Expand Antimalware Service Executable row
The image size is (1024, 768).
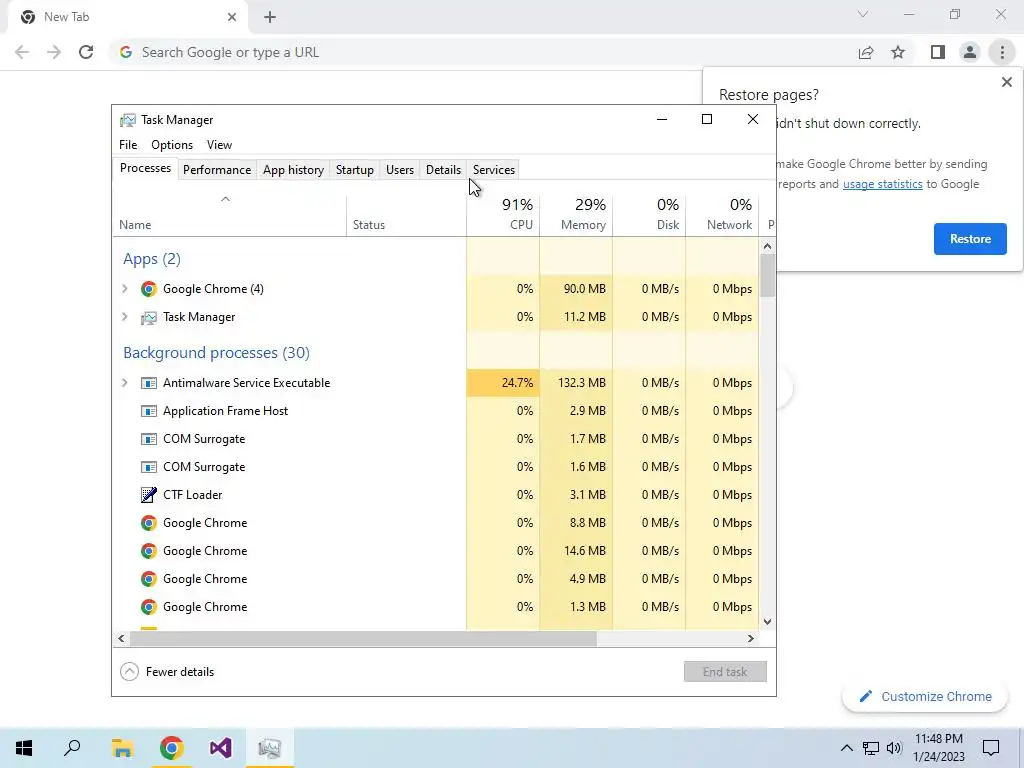point(125,383)
